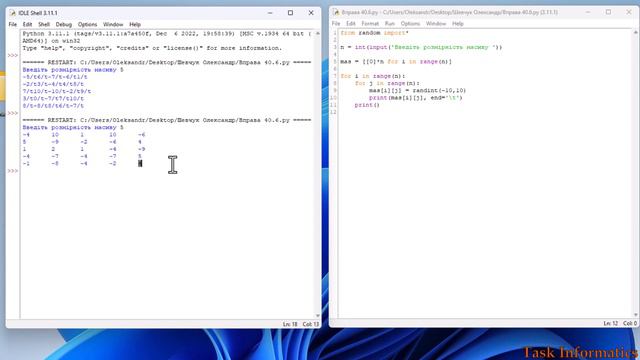Open Run menu in editor window
The width and height of the screenshot is (640, 360).
(390, 24)
